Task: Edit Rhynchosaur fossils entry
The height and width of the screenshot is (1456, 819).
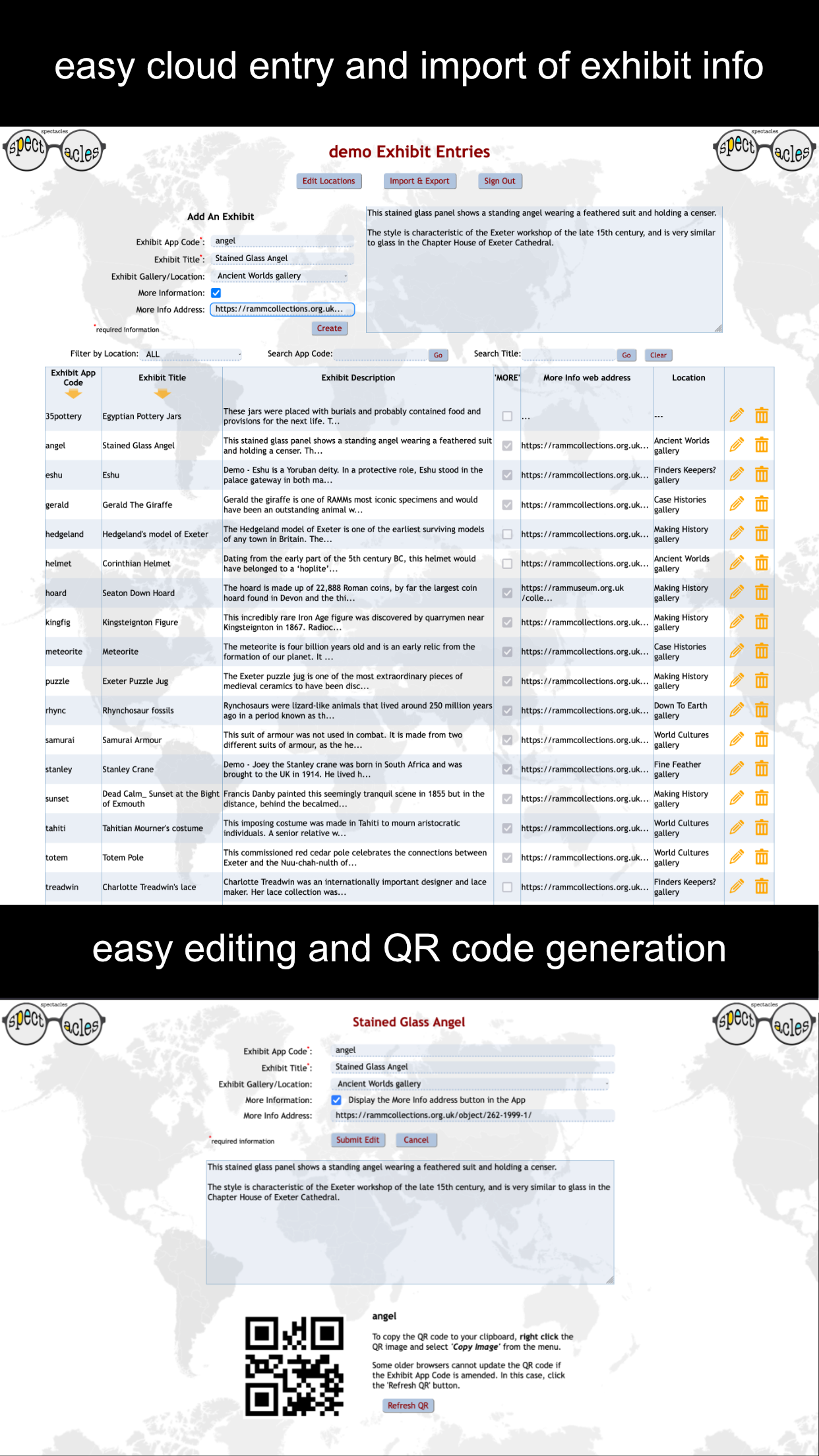Action: point(737,710)
